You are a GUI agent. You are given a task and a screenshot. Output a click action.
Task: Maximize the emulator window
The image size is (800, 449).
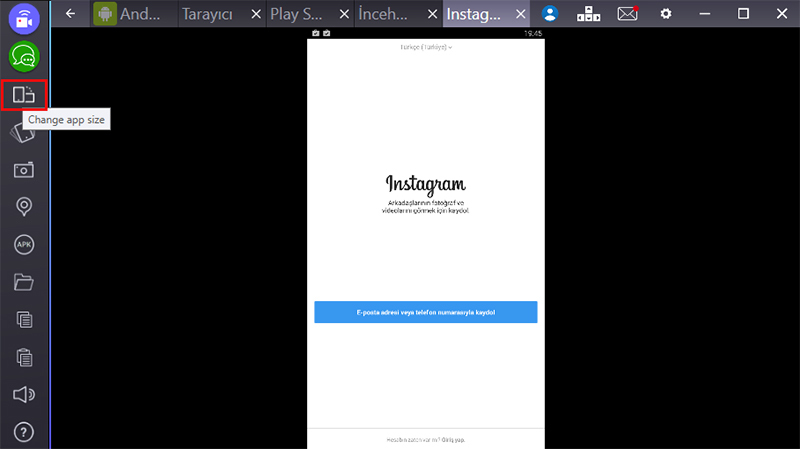tap(743, 14)
